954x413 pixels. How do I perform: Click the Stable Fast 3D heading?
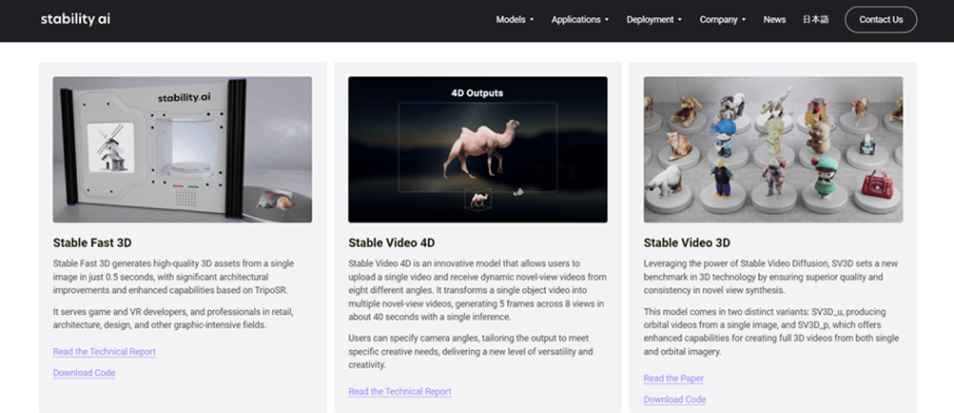click(x=92, y=242)
